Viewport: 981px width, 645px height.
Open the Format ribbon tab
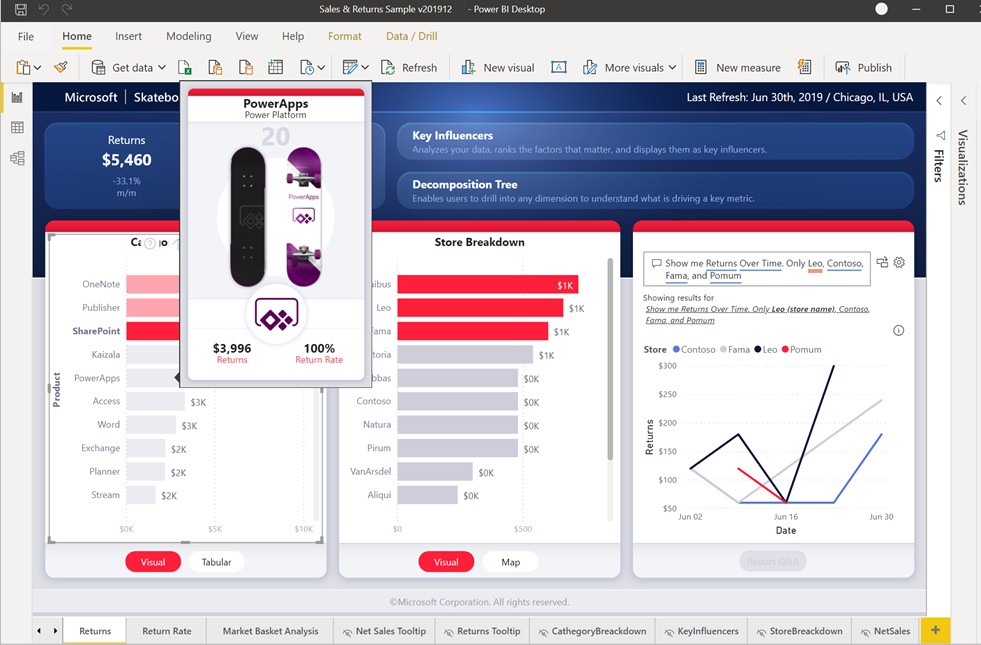coord(345,36)
